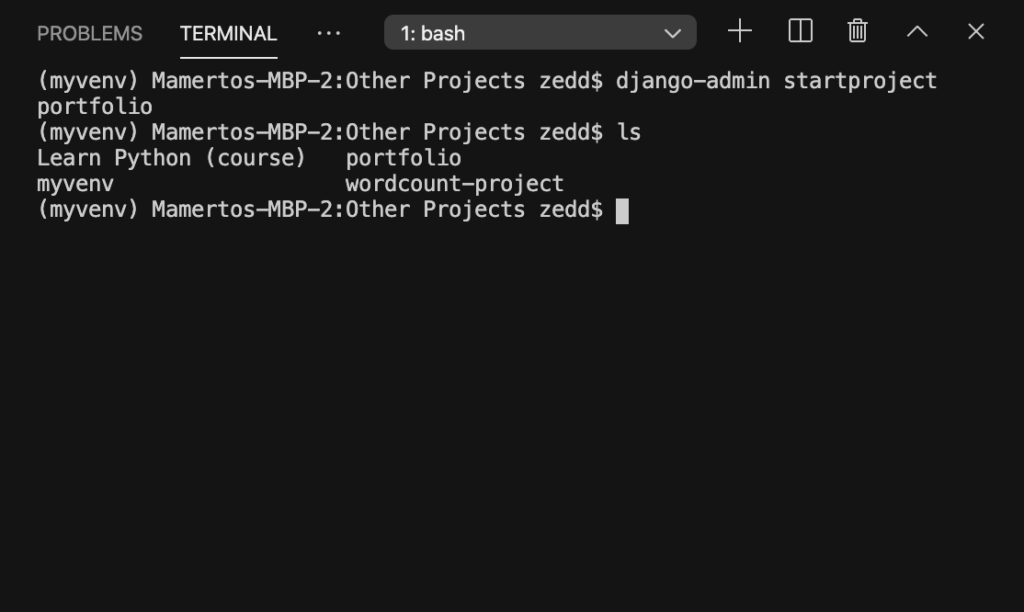Screen dimensions: 1024x612
Task: Create a new terminal with plus icon
Action: pos(740,31)
